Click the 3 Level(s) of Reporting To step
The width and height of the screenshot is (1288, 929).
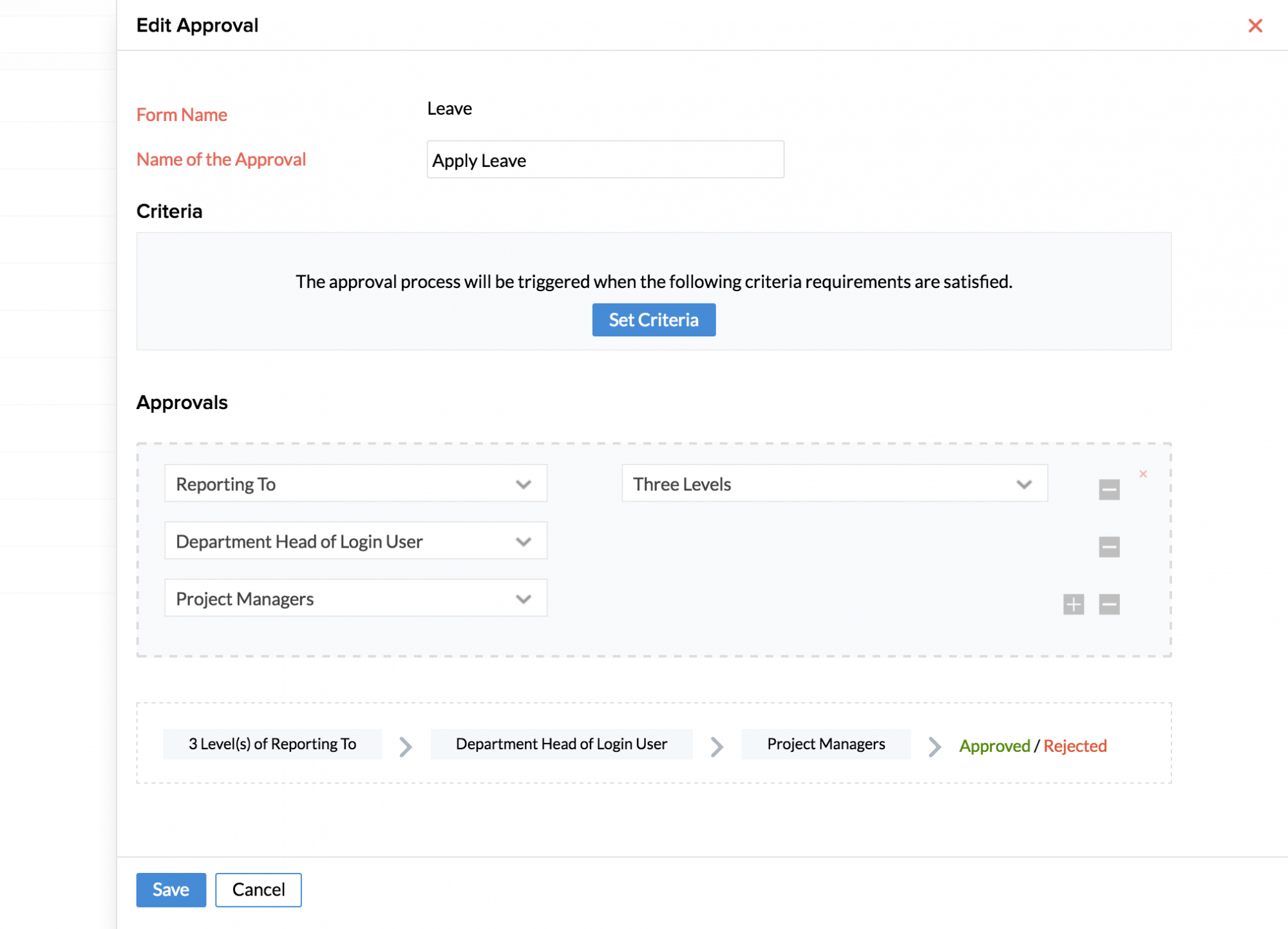[x=272, y=744]
